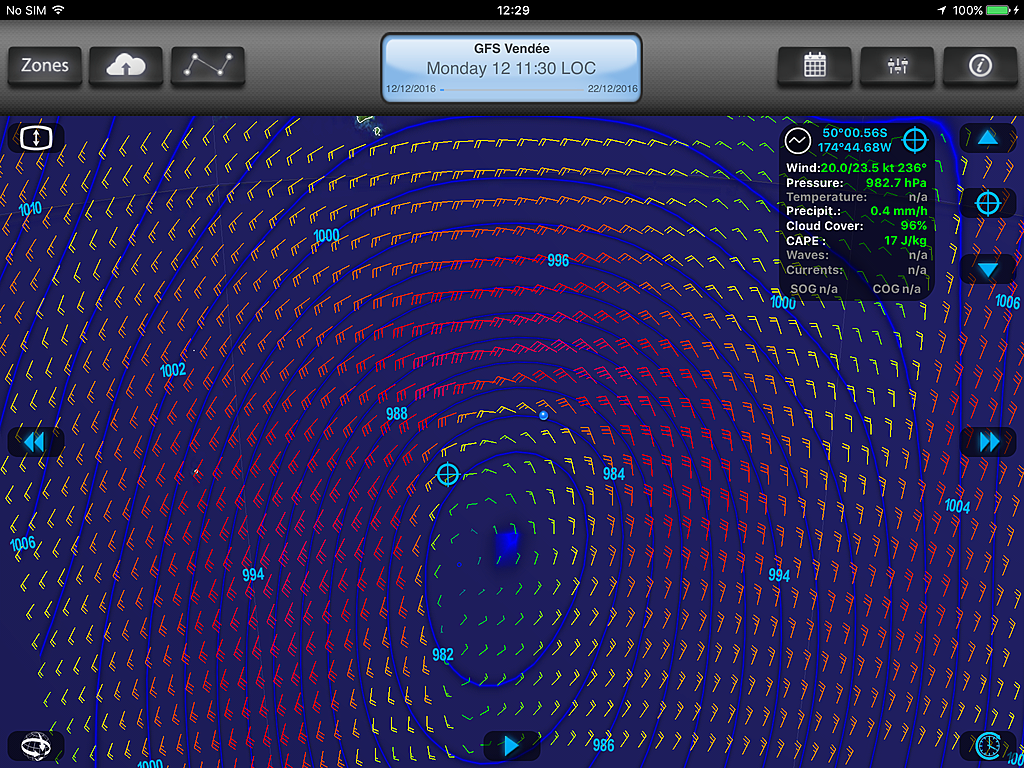Tap the clock time reset icon
1024x768 pixels.
[x=988, y=745]
